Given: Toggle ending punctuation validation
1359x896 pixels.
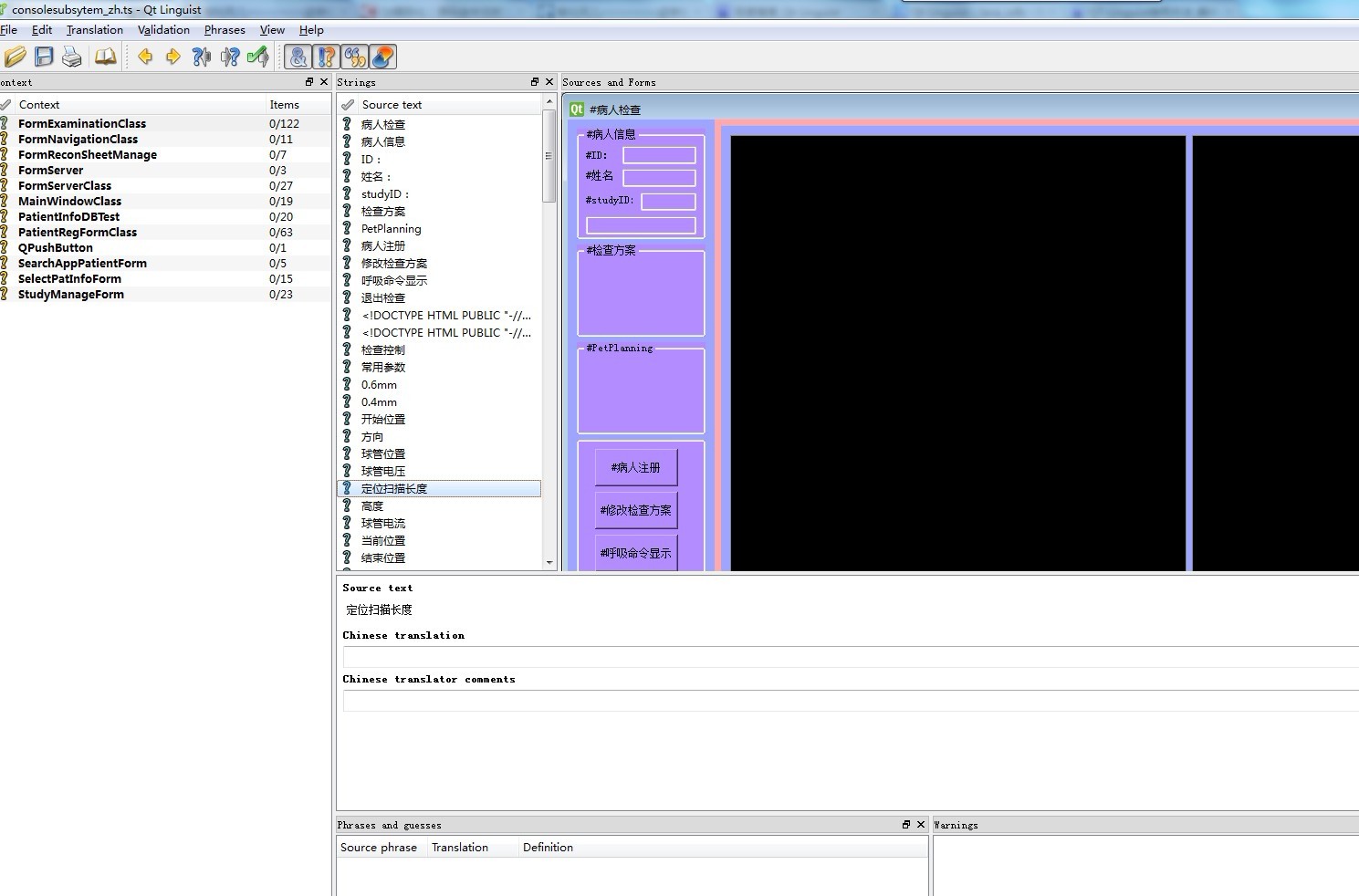Looking at the screenshot, I should coord(327,57).
